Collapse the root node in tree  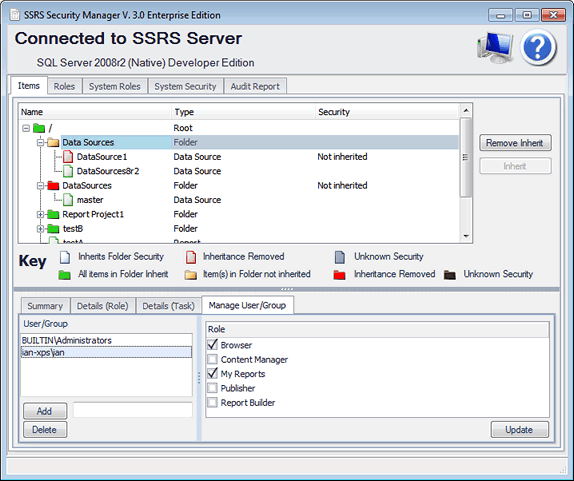pos(26,128)
